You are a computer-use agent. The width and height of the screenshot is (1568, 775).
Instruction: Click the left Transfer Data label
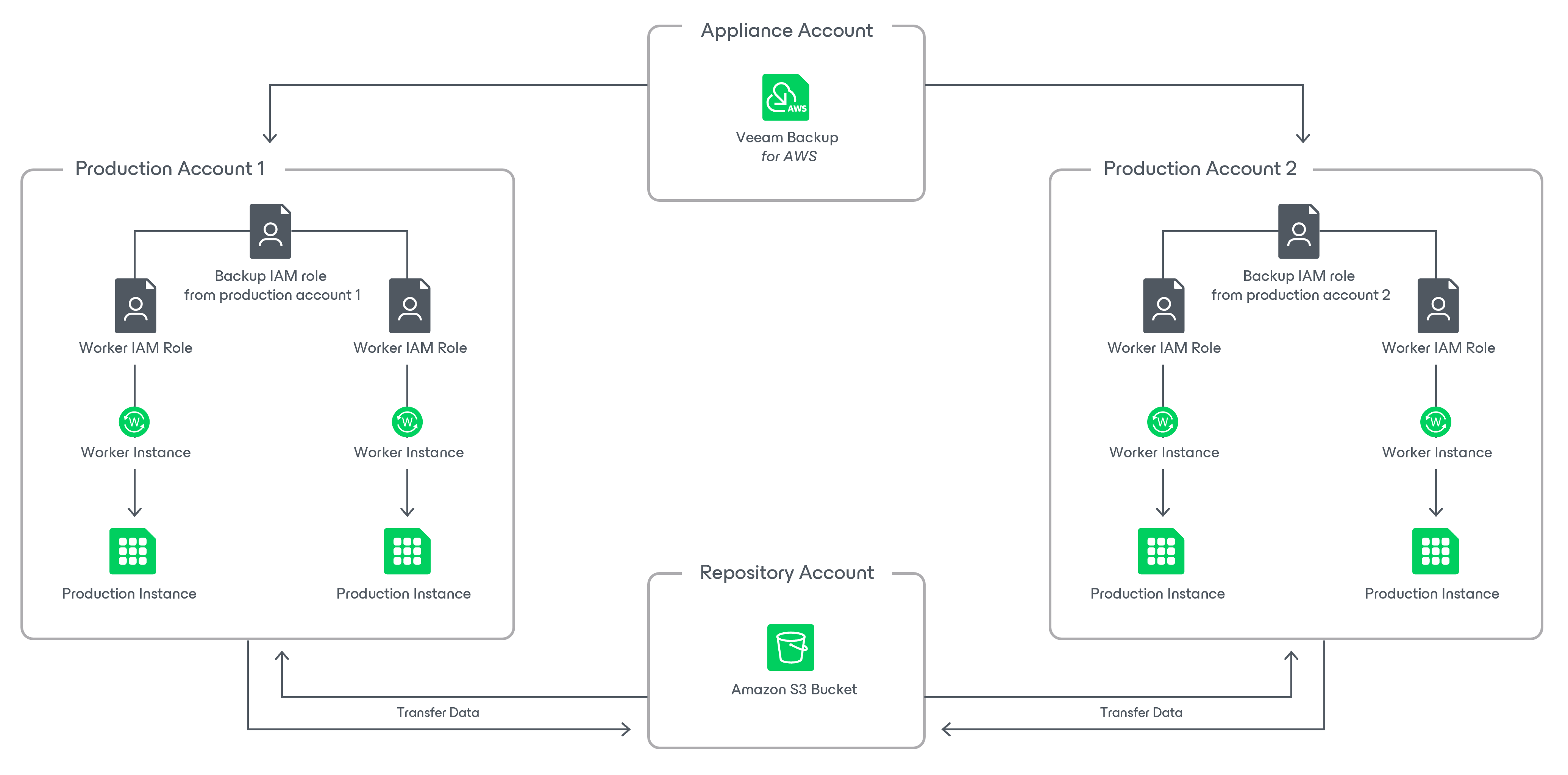point(438,713)
